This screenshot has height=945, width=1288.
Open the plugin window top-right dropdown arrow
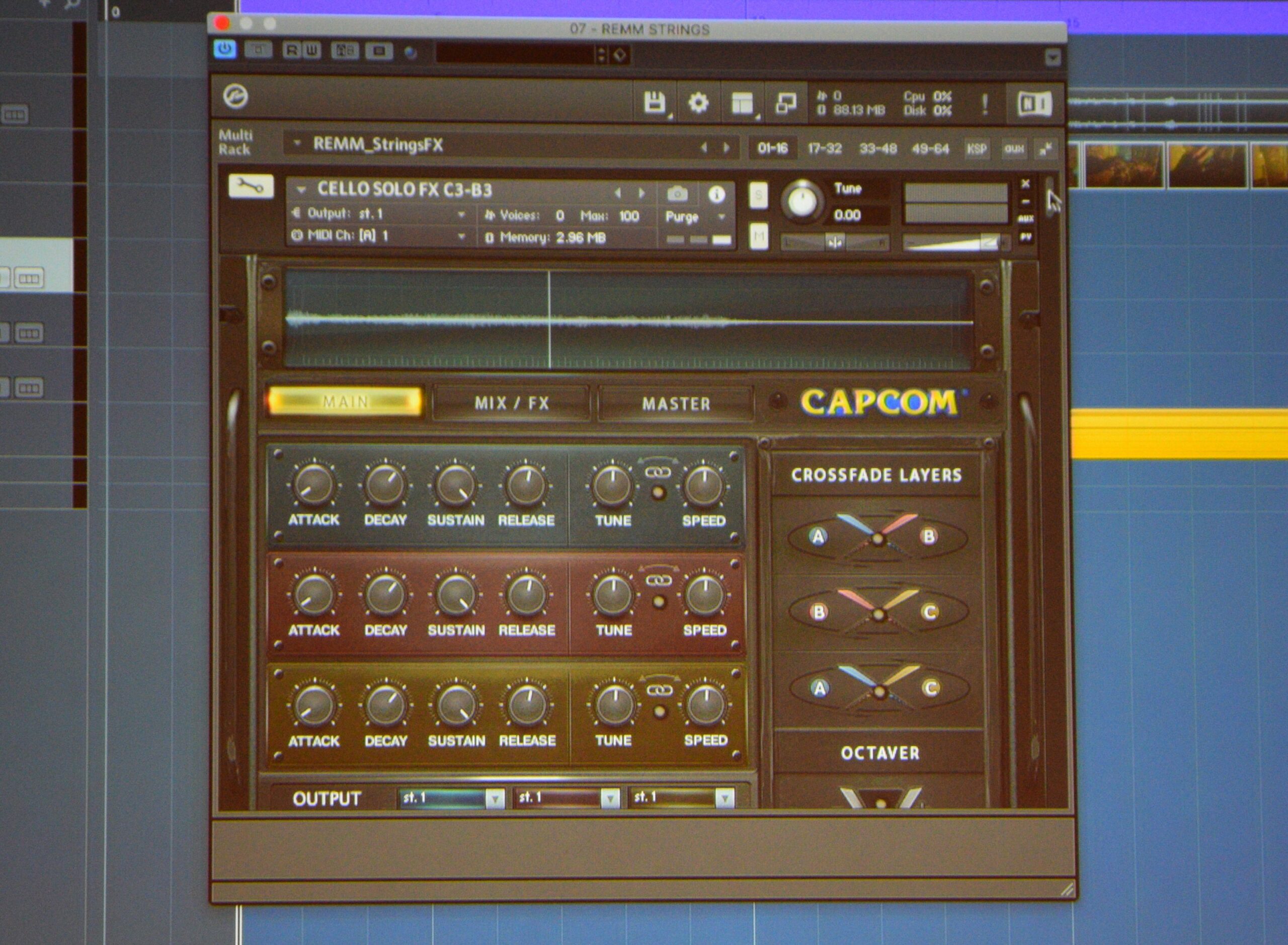point(1053,57)
